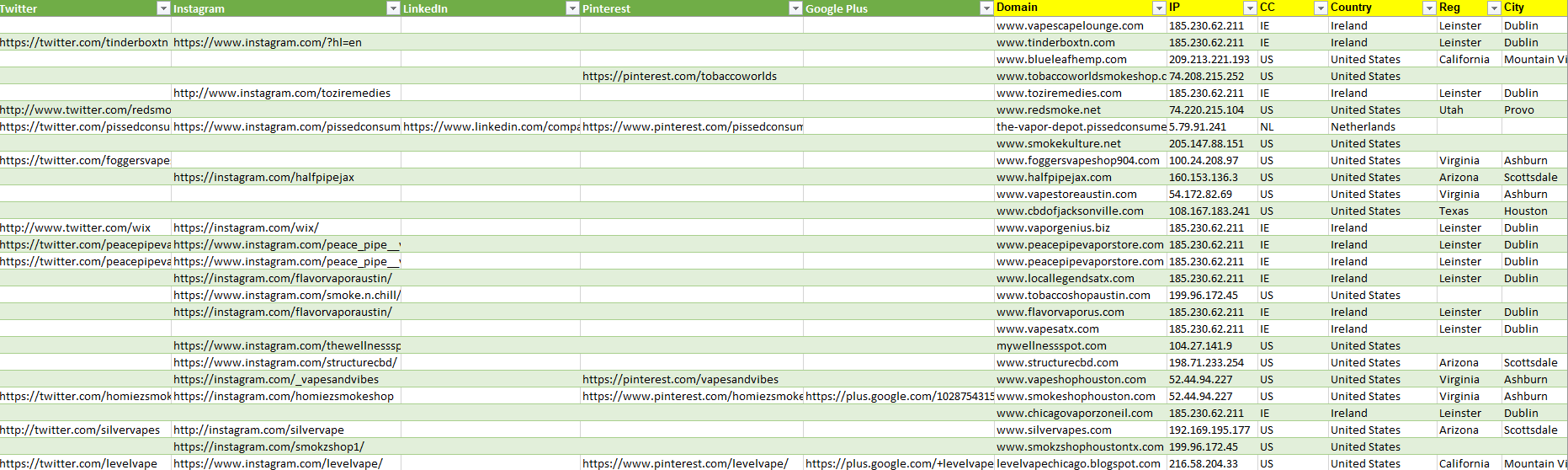Image resolution: width=1568 pixels, height=470 pixels.
Task: Select the instagram.com/structurecbd/ cell
Action: [x=286, y=362]
